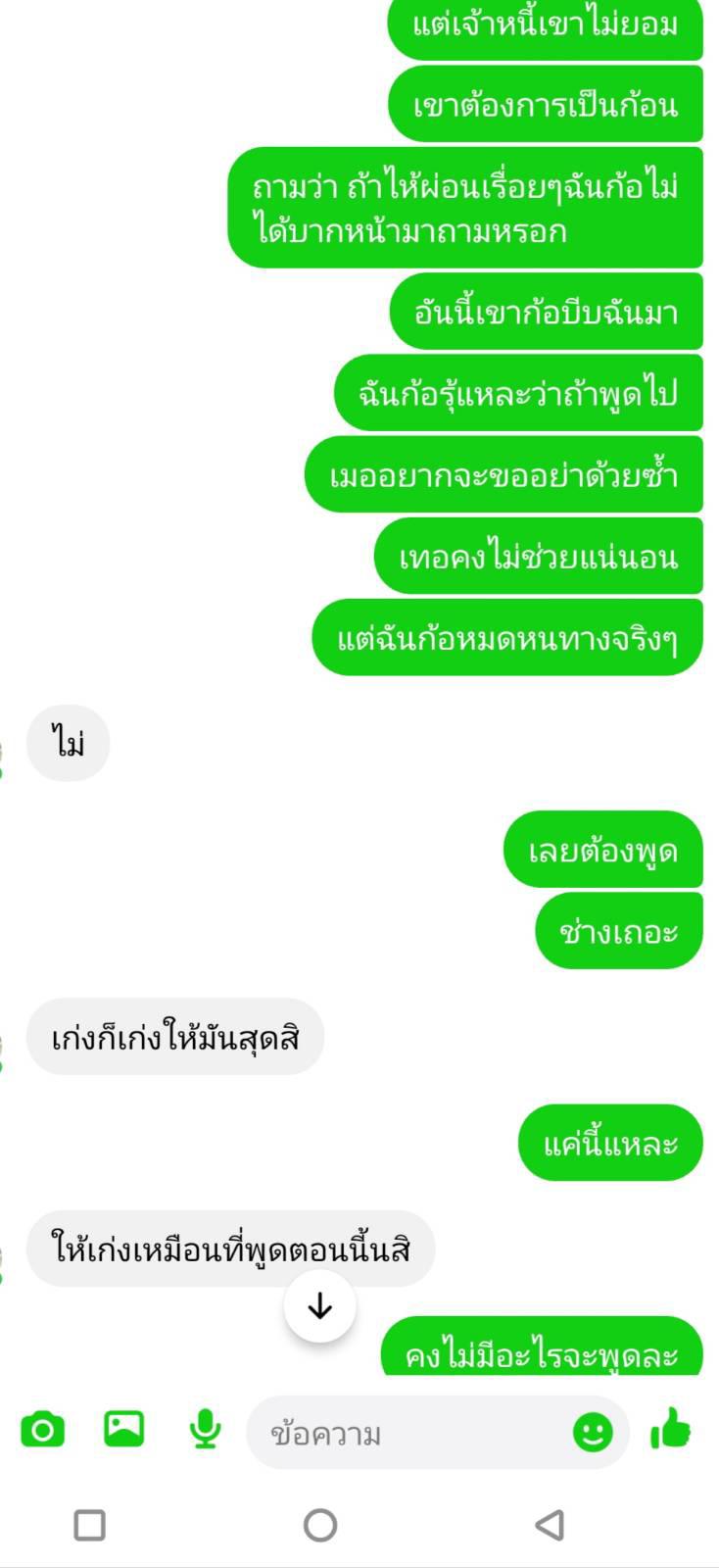
Task: Select the received bubble เก่งก็เก่งให้มันสุดสิ
Action: pyautogui.click(x=174, y=1037)
